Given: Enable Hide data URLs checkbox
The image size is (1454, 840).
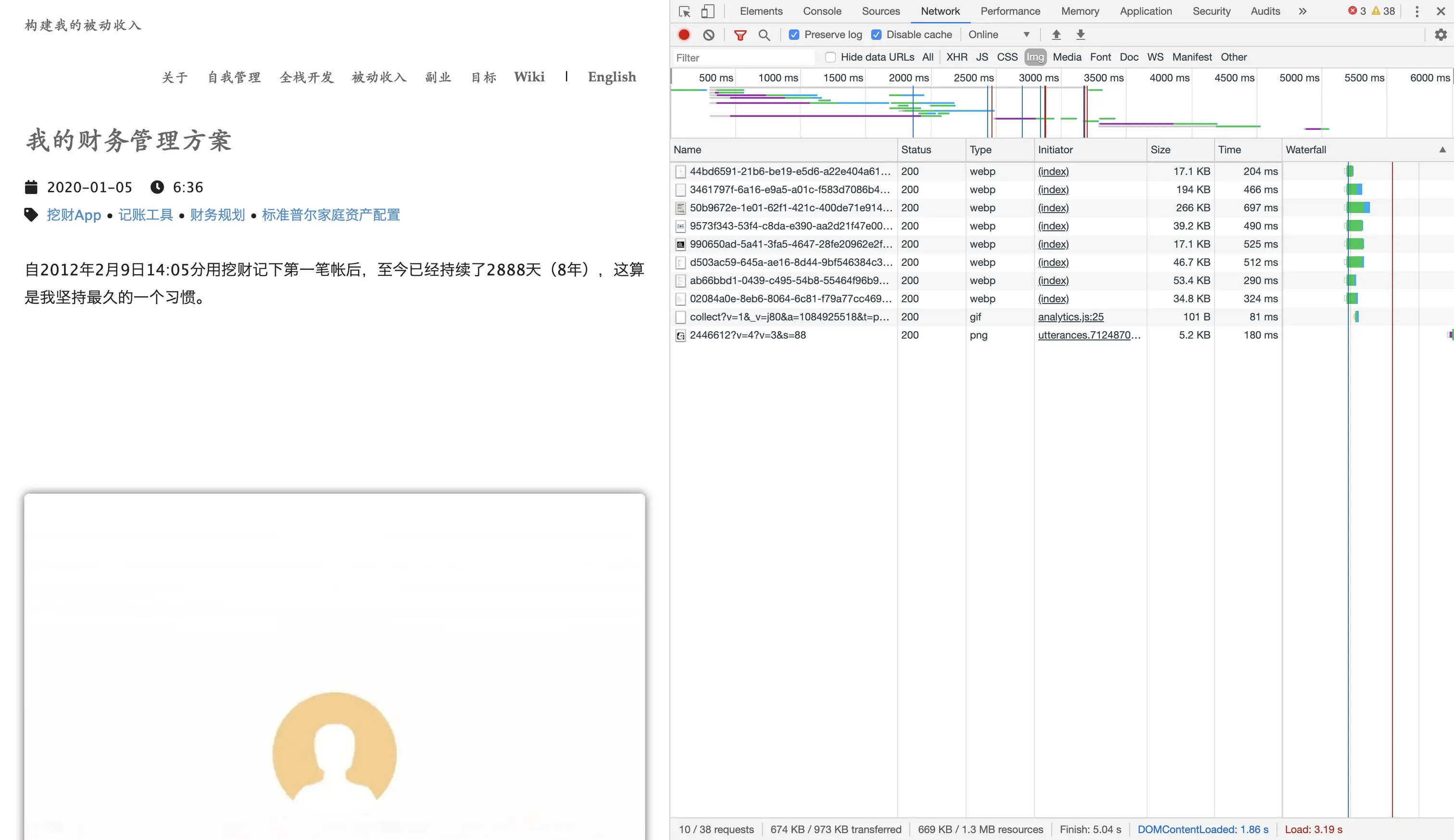Looking at the screenshot, I should click(830, 57).
